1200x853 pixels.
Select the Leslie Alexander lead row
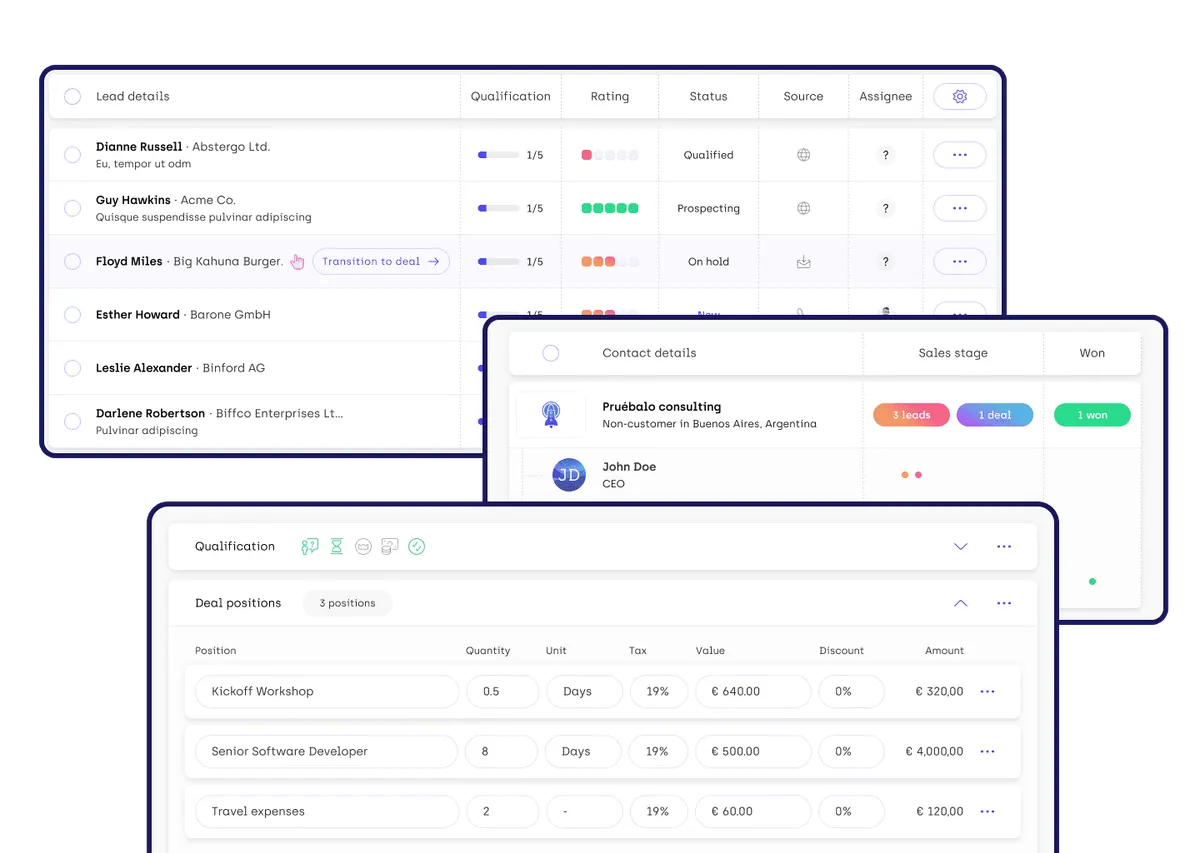click(x=72, y=368)
